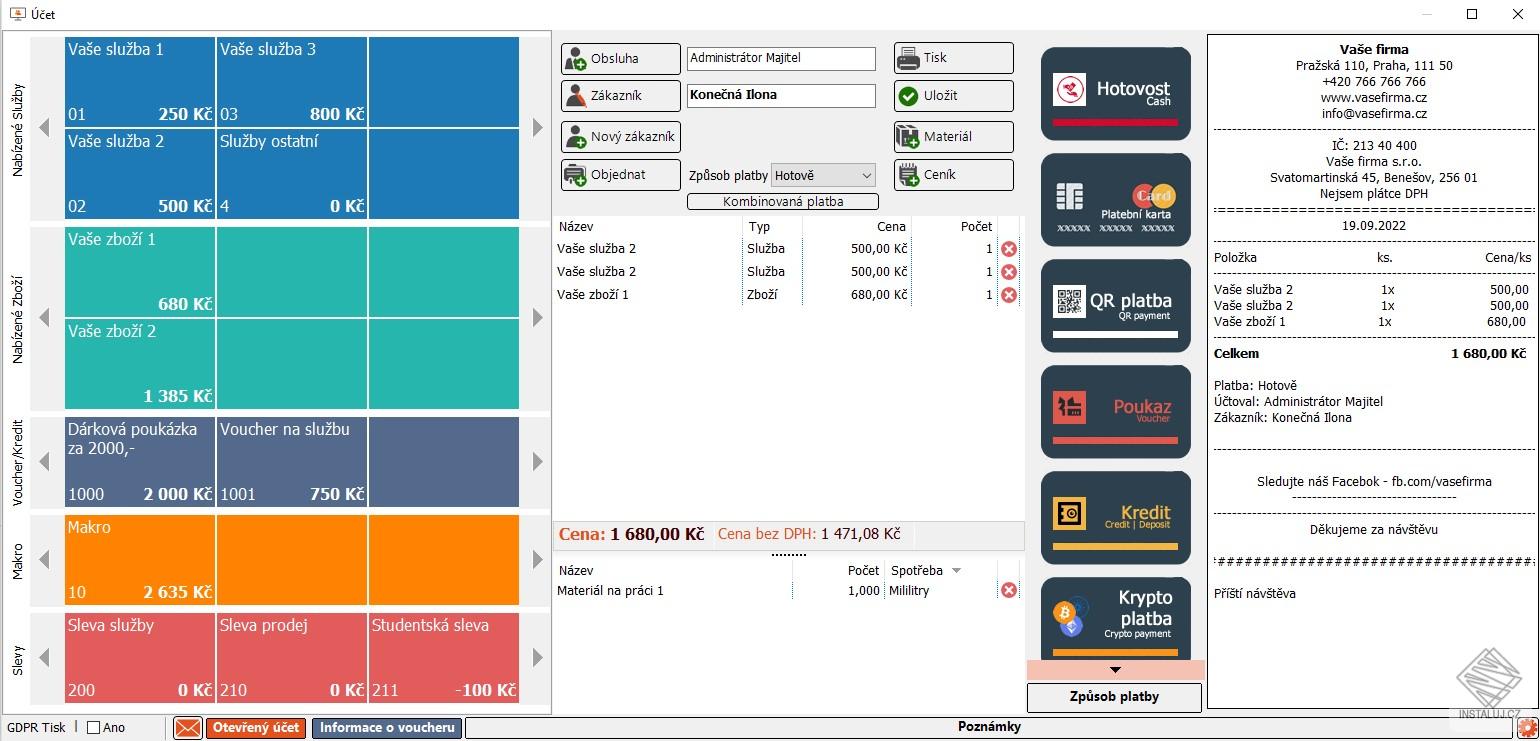The width and height of the screenshot is (1540, 741).
Task: Apply the Sleva prodej discount tile
Action: click(292, 658)
